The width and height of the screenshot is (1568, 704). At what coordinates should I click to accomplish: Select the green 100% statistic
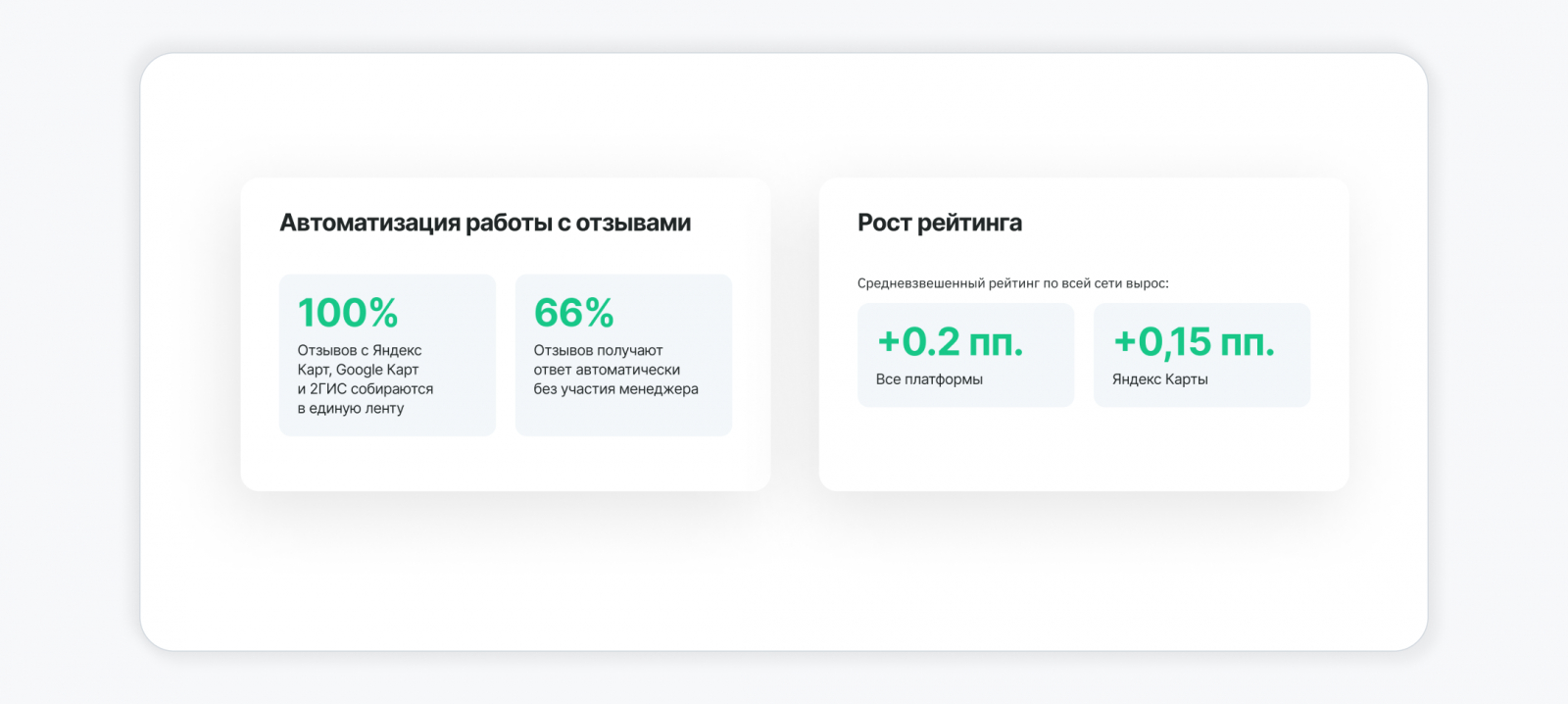[348, 313]
